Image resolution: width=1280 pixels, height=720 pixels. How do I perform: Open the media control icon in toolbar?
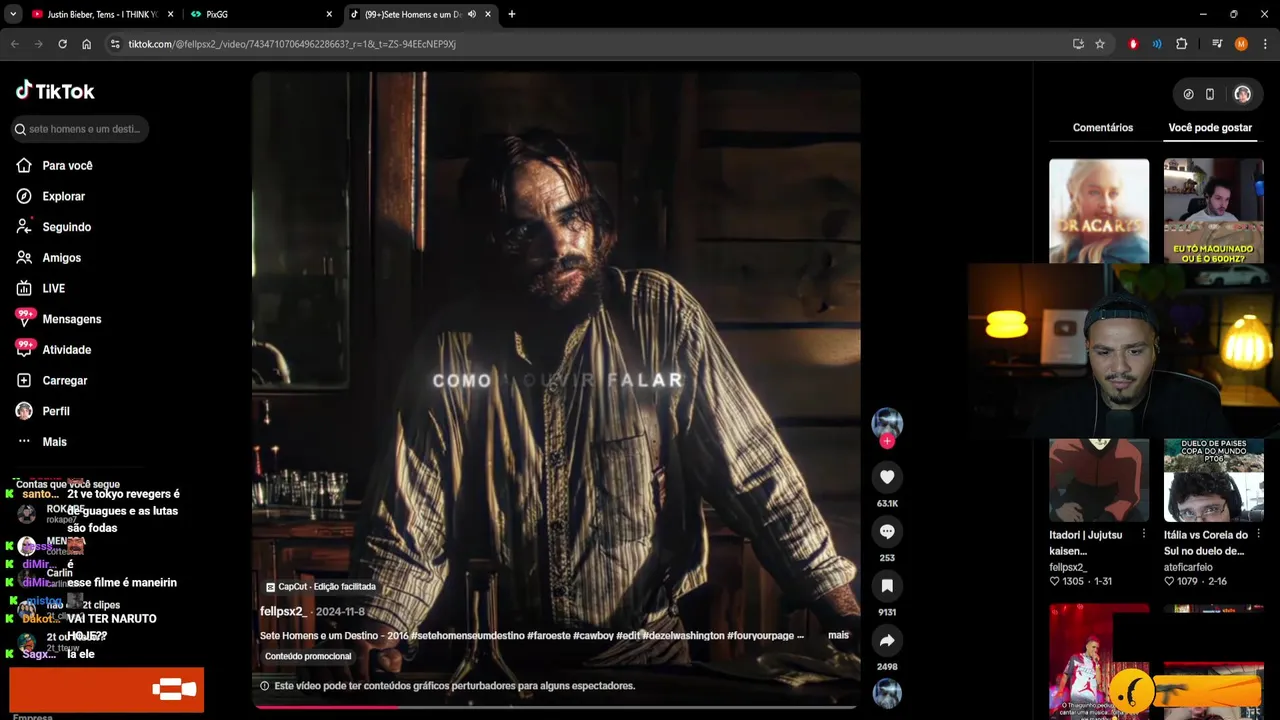pyautogui.click(x=1217, y=44)
